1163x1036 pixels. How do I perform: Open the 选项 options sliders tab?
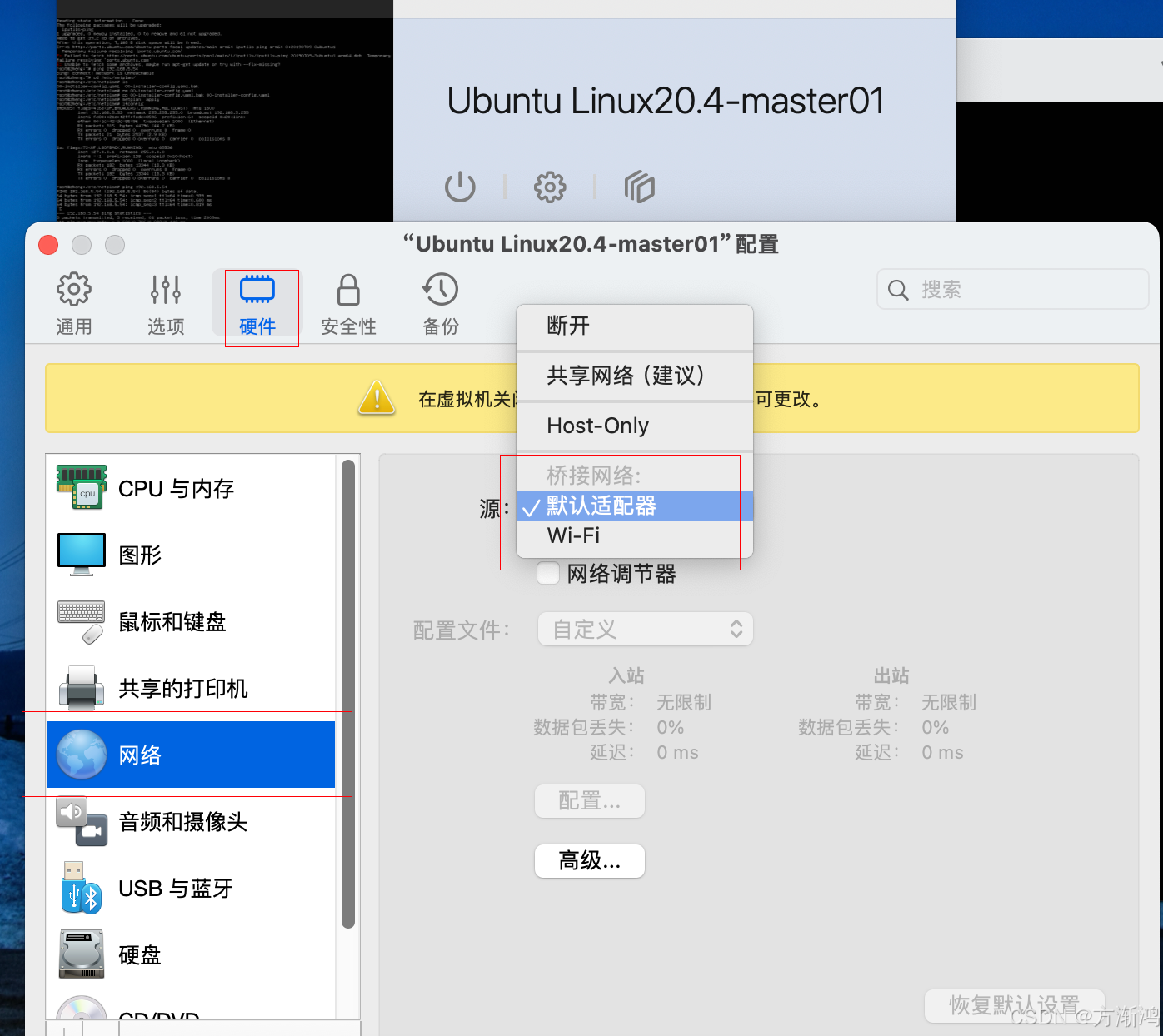tap(166, 304)
